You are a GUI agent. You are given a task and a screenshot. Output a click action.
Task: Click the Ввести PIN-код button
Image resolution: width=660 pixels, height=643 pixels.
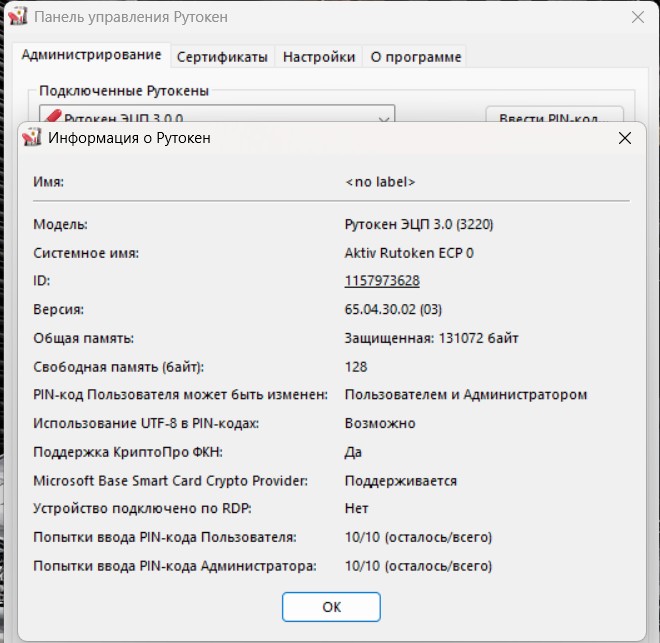554,115
